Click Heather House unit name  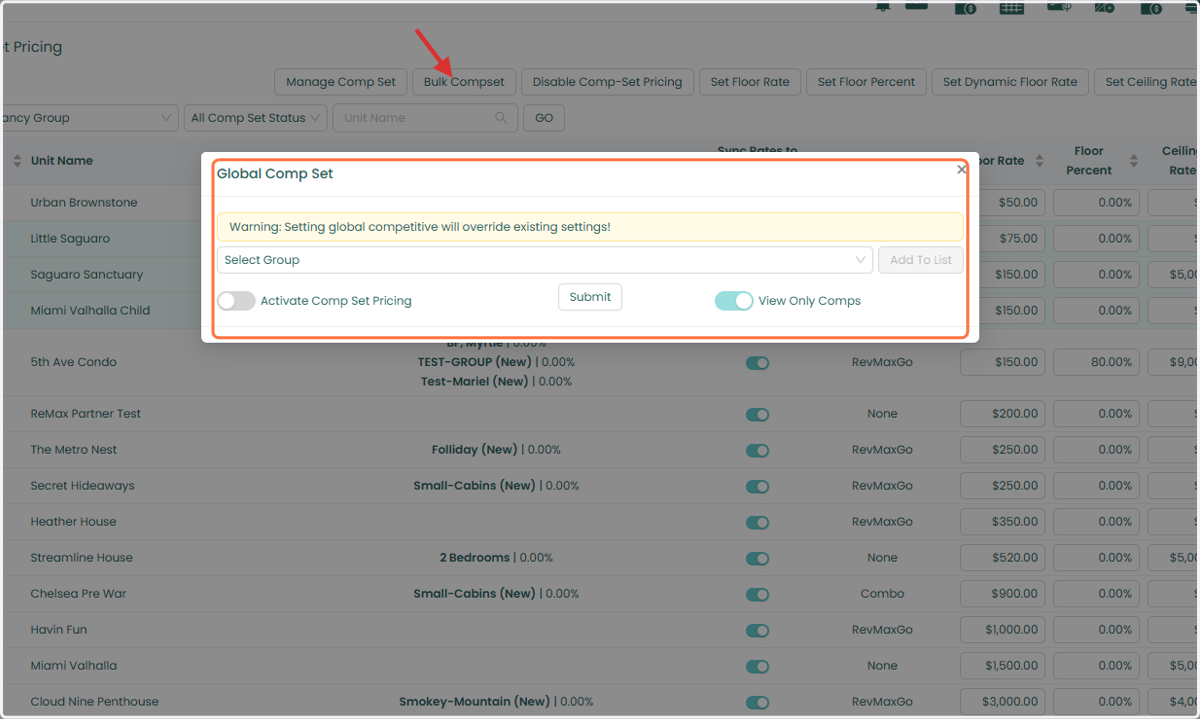[73, 522]
